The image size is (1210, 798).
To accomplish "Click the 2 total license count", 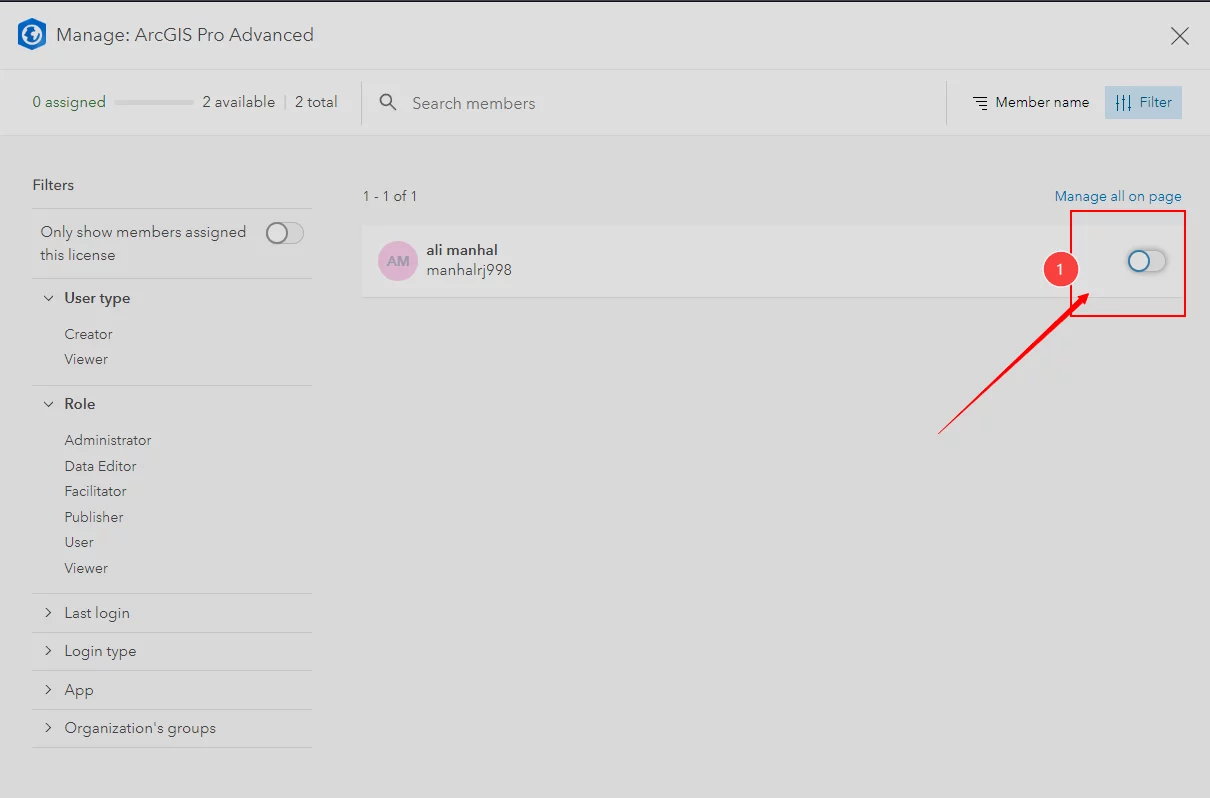I will tap(316, 102).
